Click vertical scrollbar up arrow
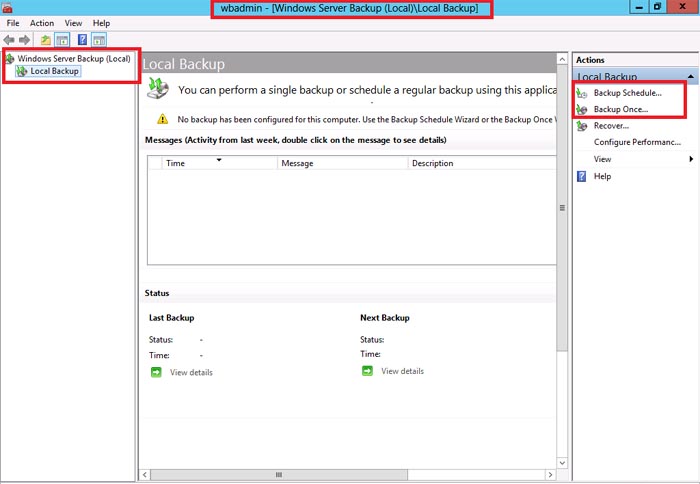The width and height of the screenshot is (700, 484). tap(562, 59)
